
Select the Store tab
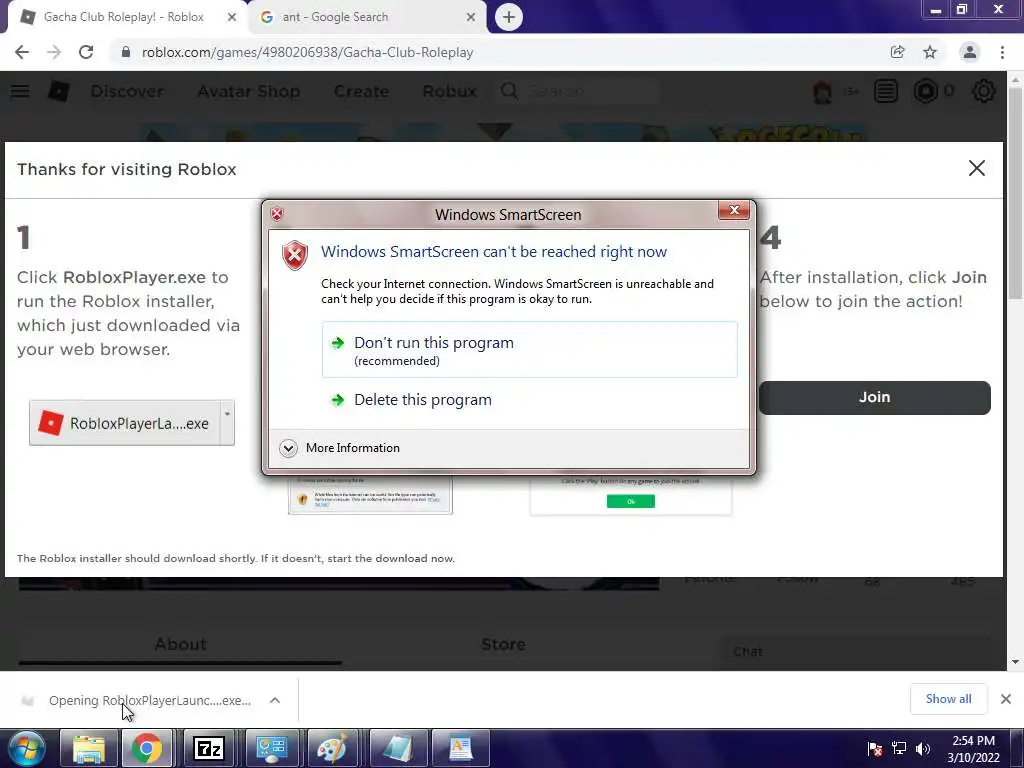[503, 645]
